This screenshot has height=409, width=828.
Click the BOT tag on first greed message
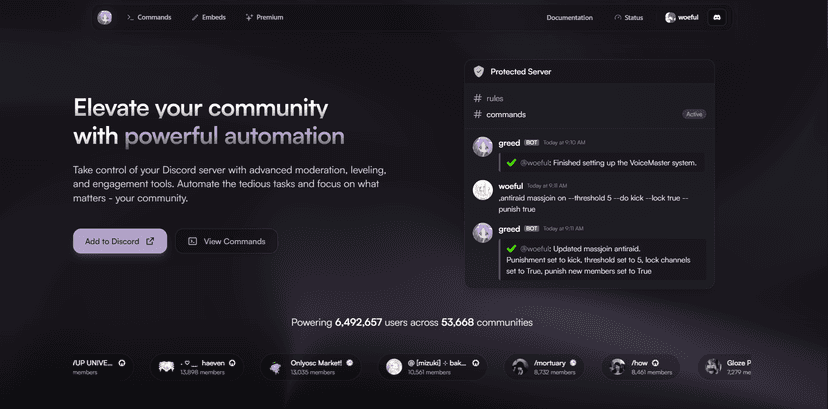pyautogui.click(x=531, y=142)
